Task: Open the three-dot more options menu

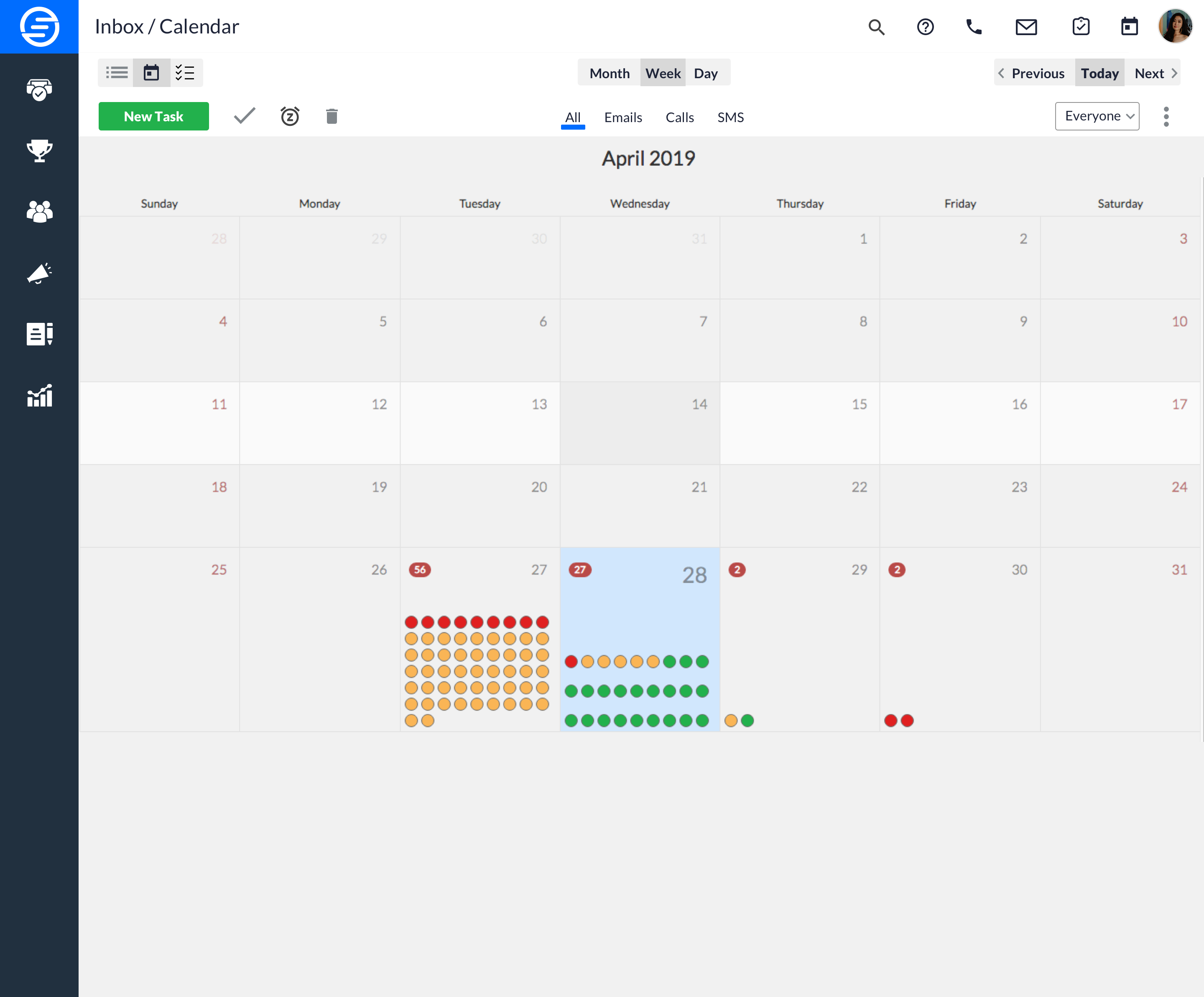Action: tap(1166, 116)
